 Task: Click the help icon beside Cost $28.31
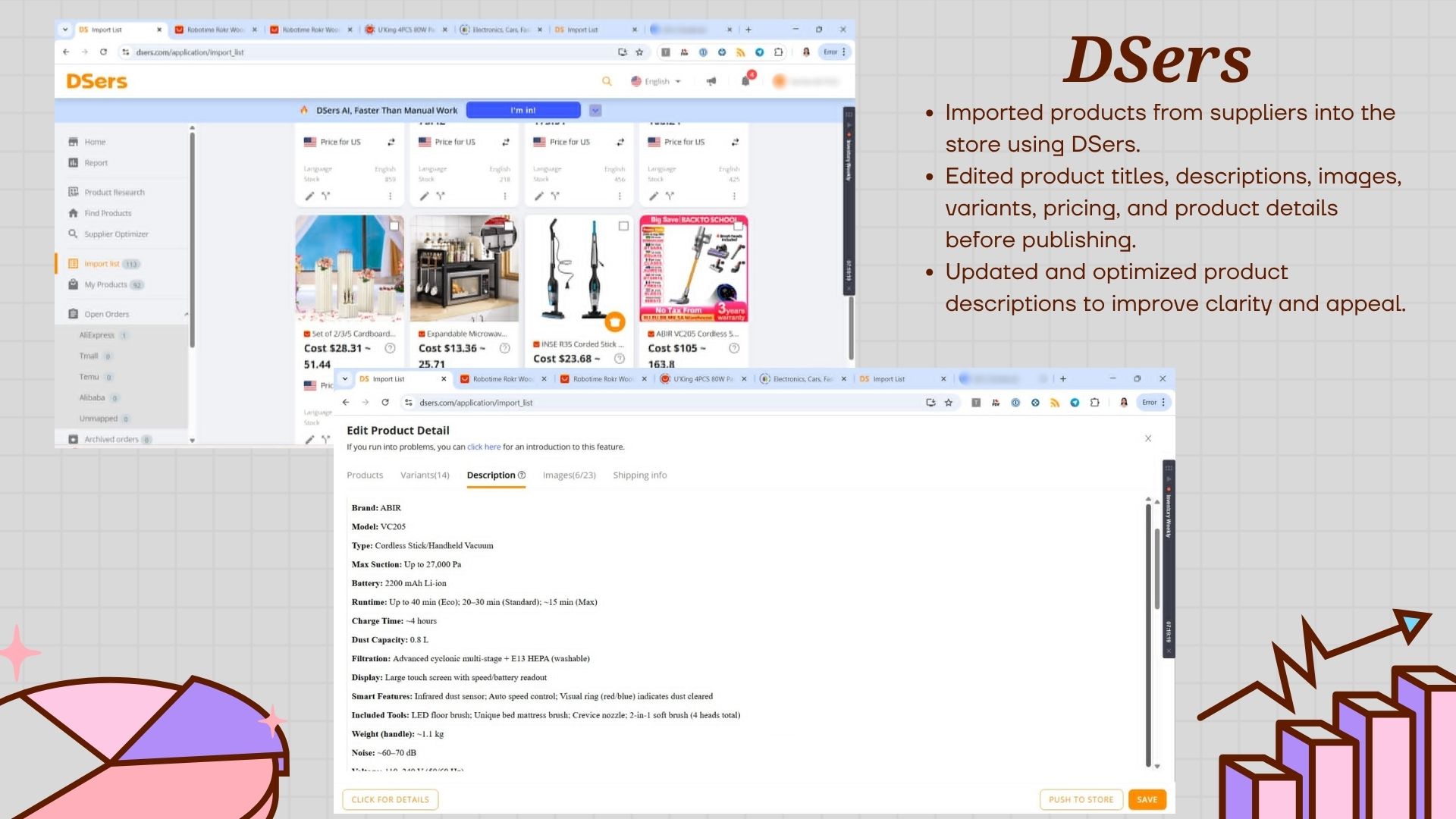point(390,348)
